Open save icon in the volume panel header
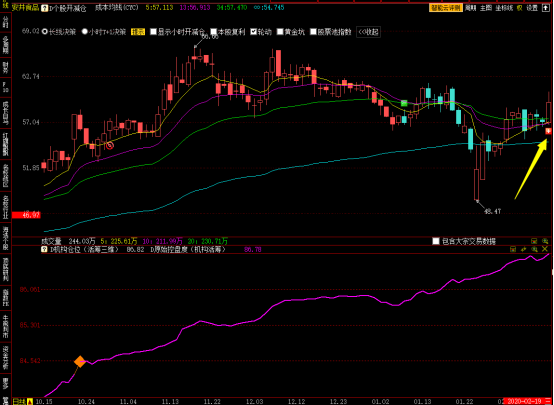 [534, 241]
